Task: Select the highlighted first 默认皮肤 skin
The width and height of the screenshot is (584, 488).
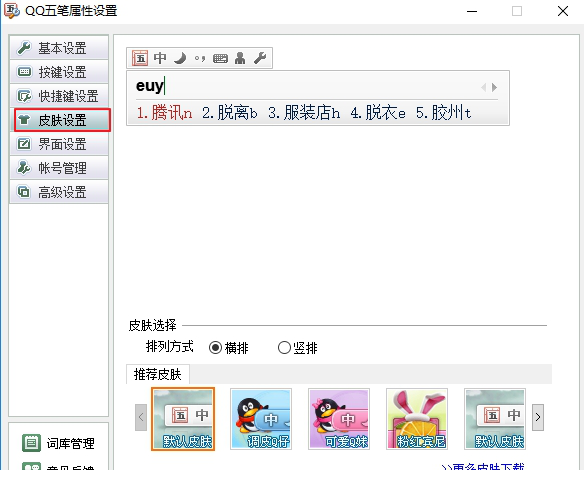Action: point(183,419)
